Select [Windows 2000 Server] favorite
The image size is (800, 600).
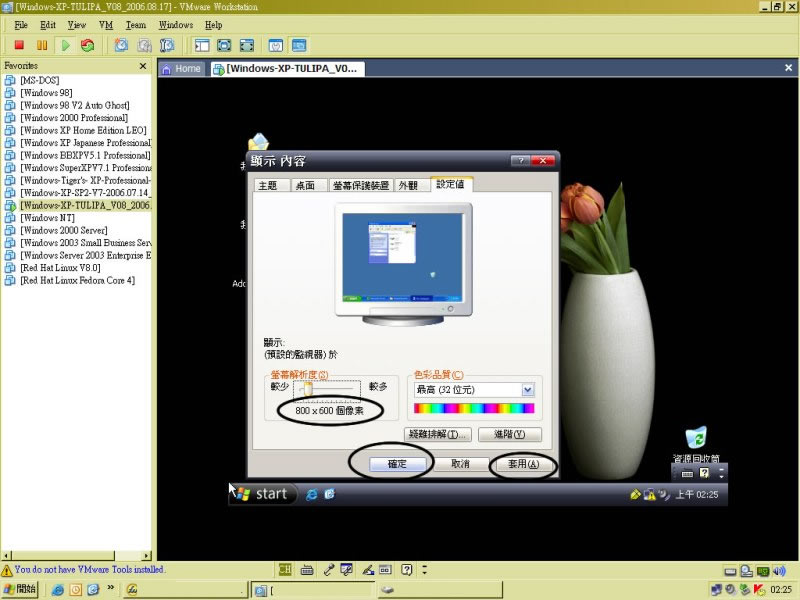click(64, 230)
